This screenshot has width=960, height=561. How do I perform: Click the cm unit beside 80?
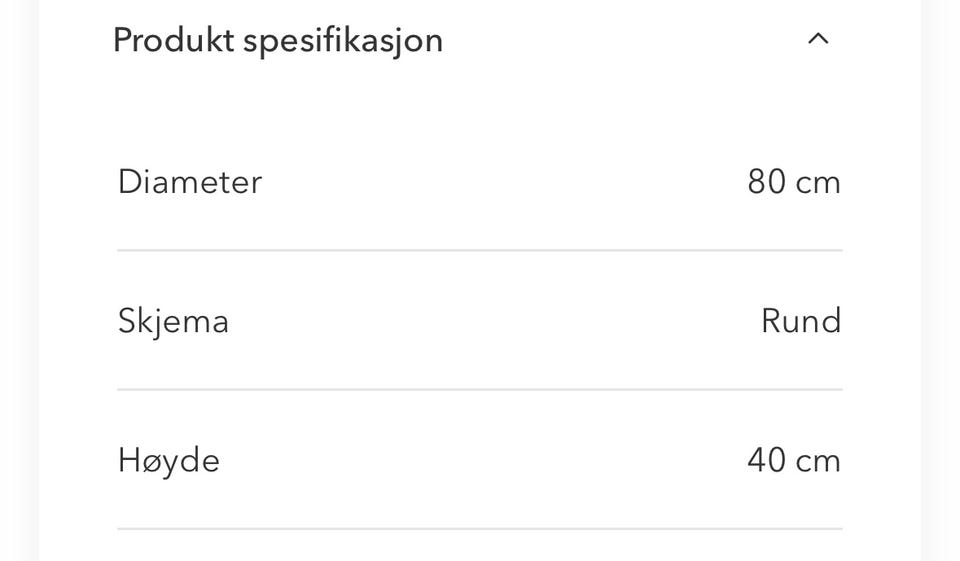[x=817, y=184]
